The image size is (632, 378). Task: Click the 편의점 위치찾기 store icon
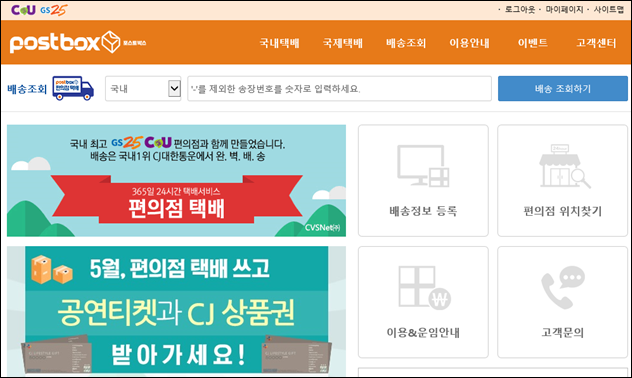(x=564, y=166)
